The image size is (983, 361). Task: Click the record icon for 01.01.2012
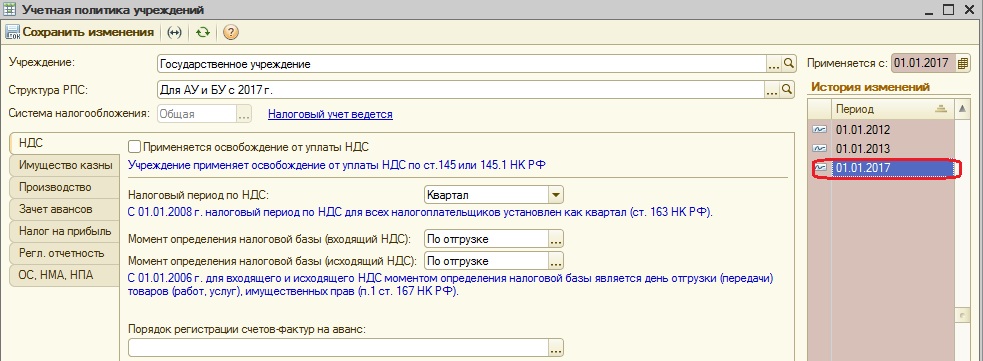point(820,130)
